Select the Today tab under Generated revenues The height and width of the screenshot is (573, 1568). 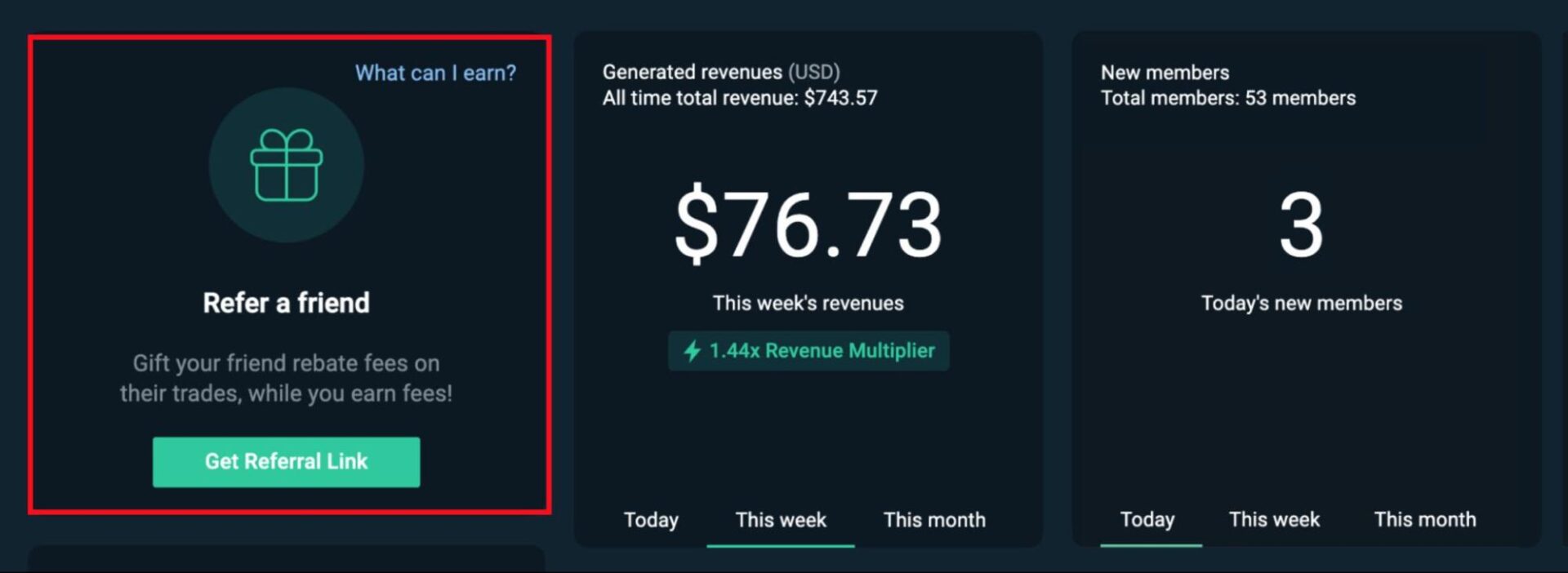(651, 520)
